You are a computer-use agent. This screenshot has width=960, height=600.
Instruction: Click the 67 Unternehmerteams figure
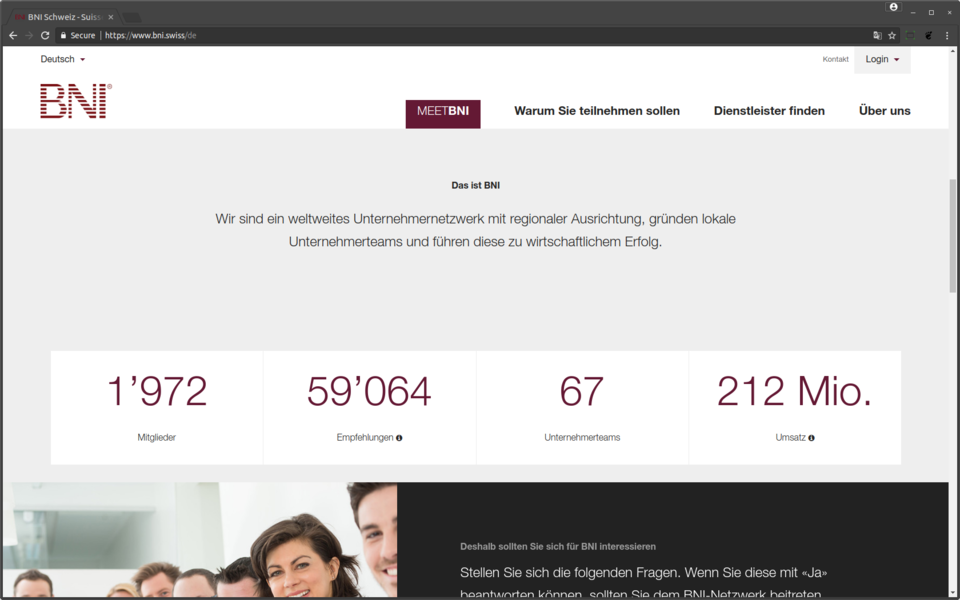(582, 392)
